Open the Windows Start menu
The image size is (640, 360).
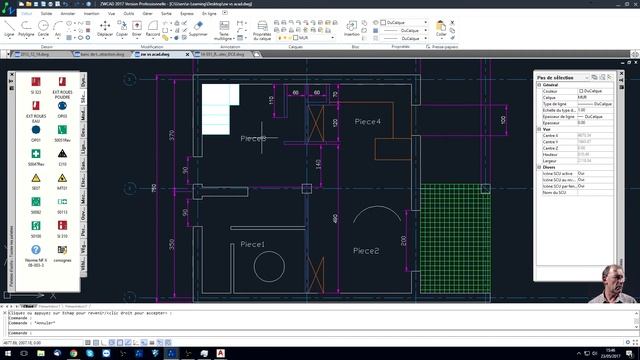tap(8, 353)
